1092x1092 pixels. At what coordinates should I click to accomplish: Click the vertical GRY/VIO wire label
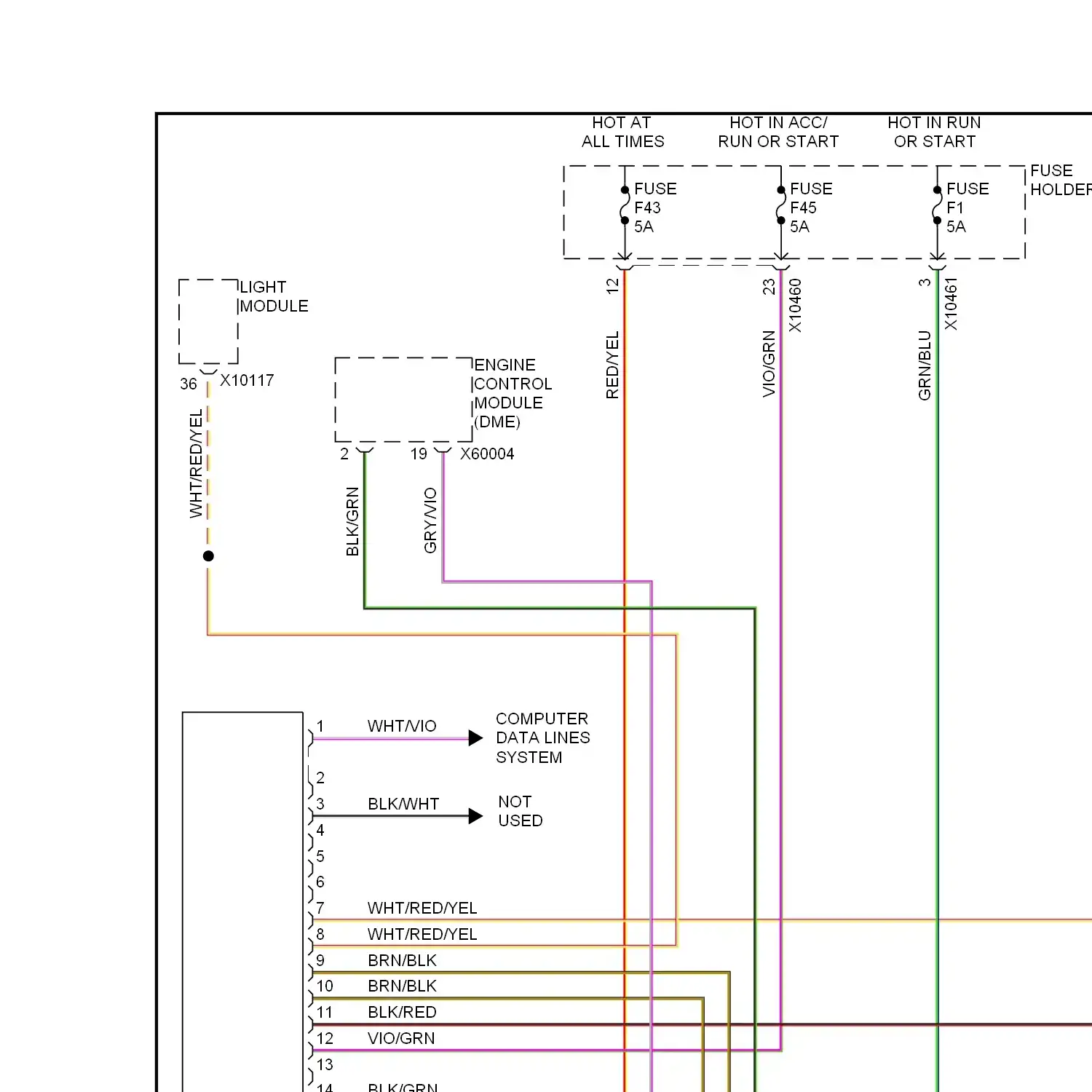pos(430,520)
